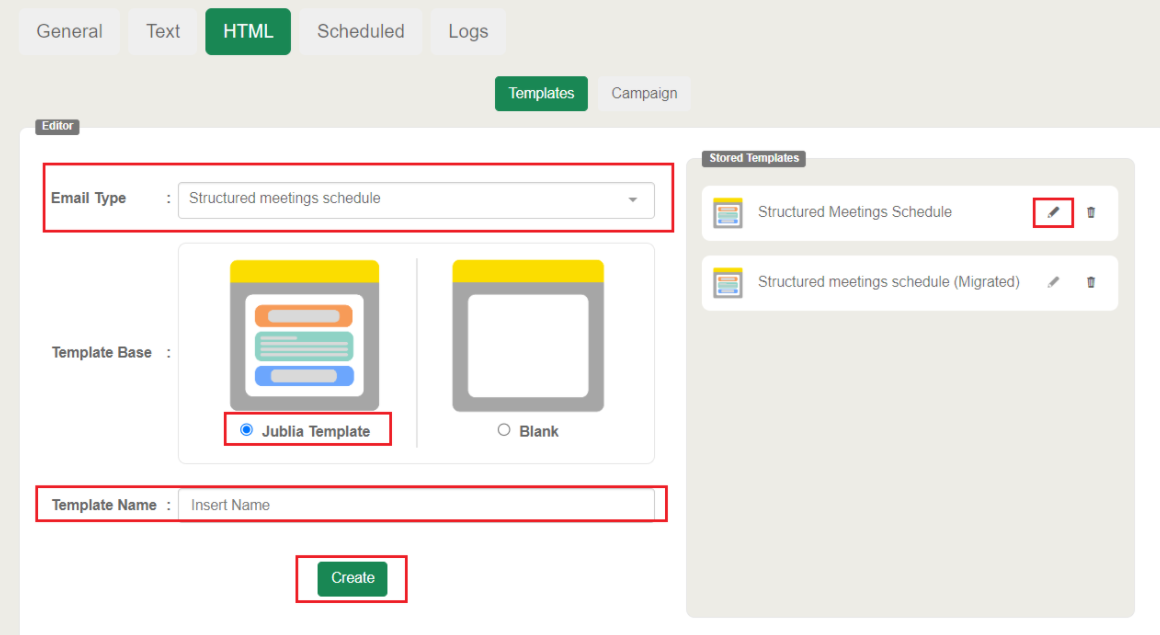Image resolution: width=1160 pixels, height=635 pixels.
Task: Go to the Scheduled tab
Action: [x=360, y=31]
